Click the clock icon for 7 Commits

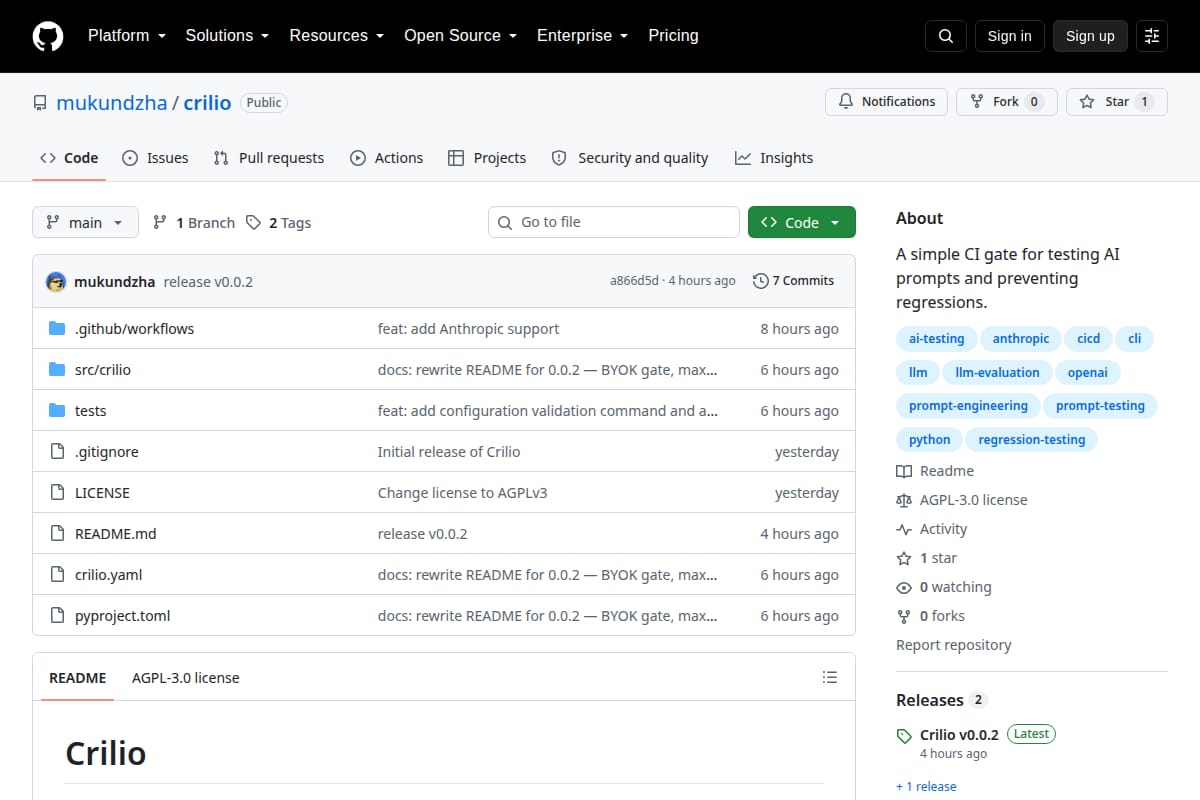pyautogui.click(x=760, y=281)
